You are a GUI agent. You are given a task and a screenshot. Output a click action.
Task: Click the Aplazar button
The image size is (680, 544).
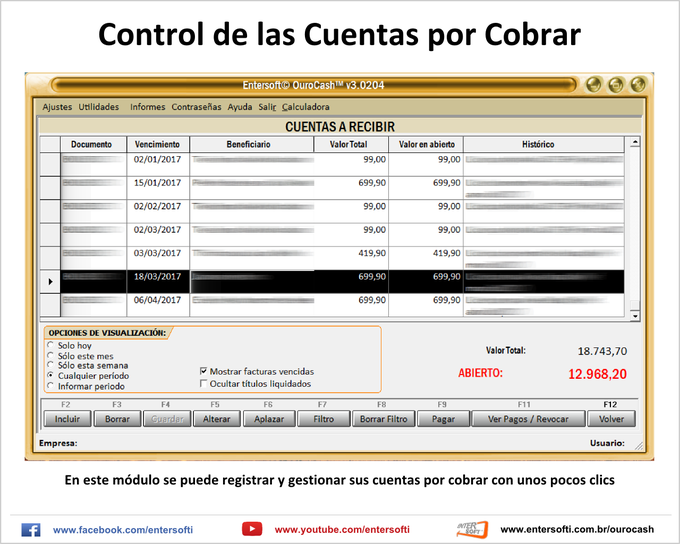coord(269,419)
